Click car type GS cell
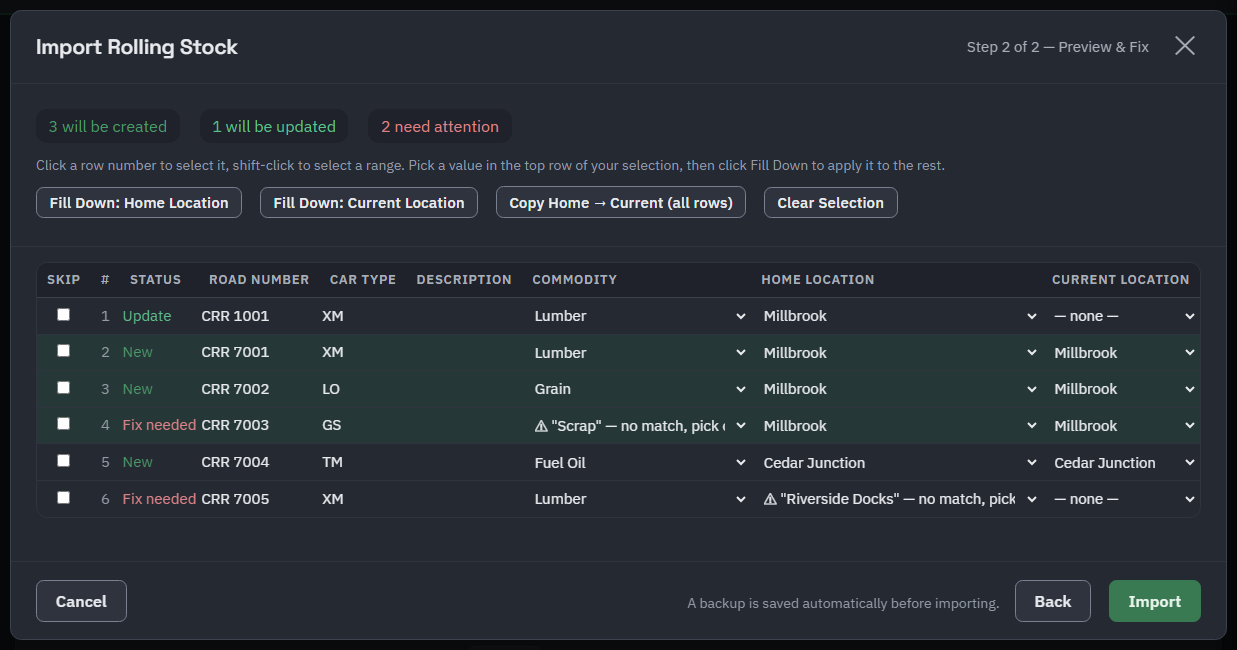Image resolution: width=1237 pixels, height=650 pixels. 332,425
